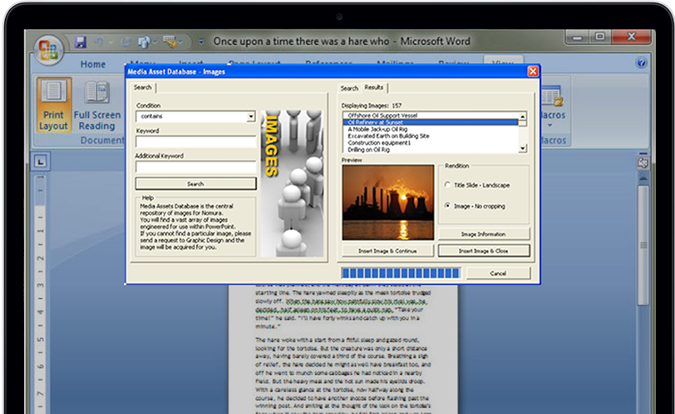The width and height of the screenshot is (675, 414).
Task: Restore down the Word window
Action: (600, 37)
